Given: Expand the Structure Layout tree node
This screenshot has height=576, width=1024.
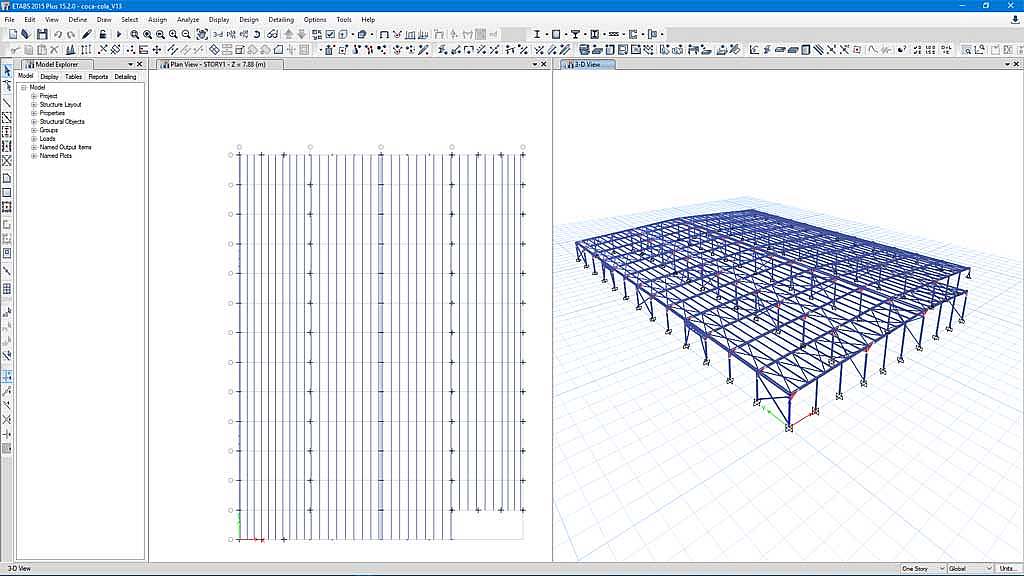Looking at the screenshot, I should 33,105.
